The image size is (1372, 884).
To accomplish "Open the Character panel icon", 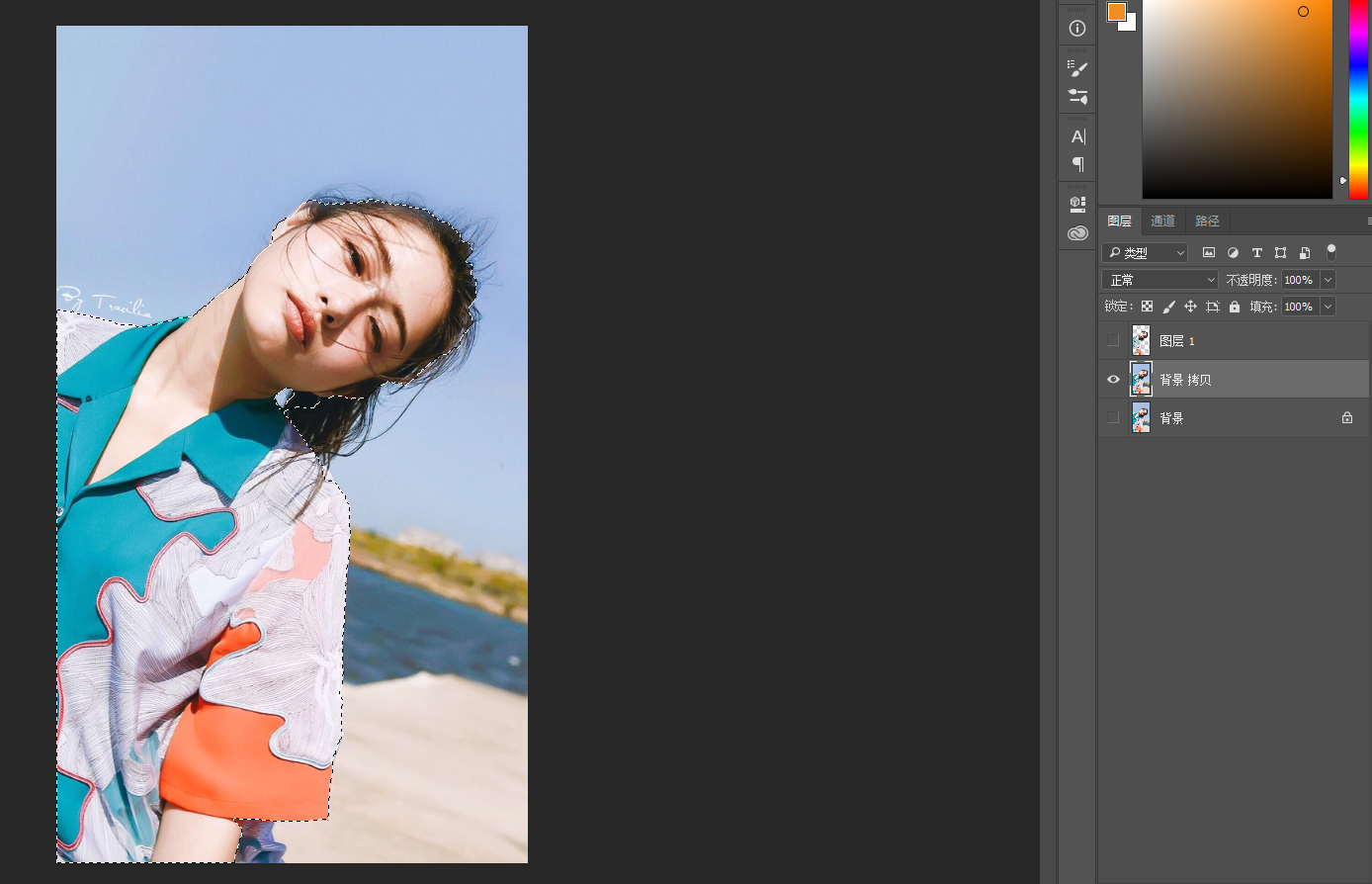I will pos(1077,136).
